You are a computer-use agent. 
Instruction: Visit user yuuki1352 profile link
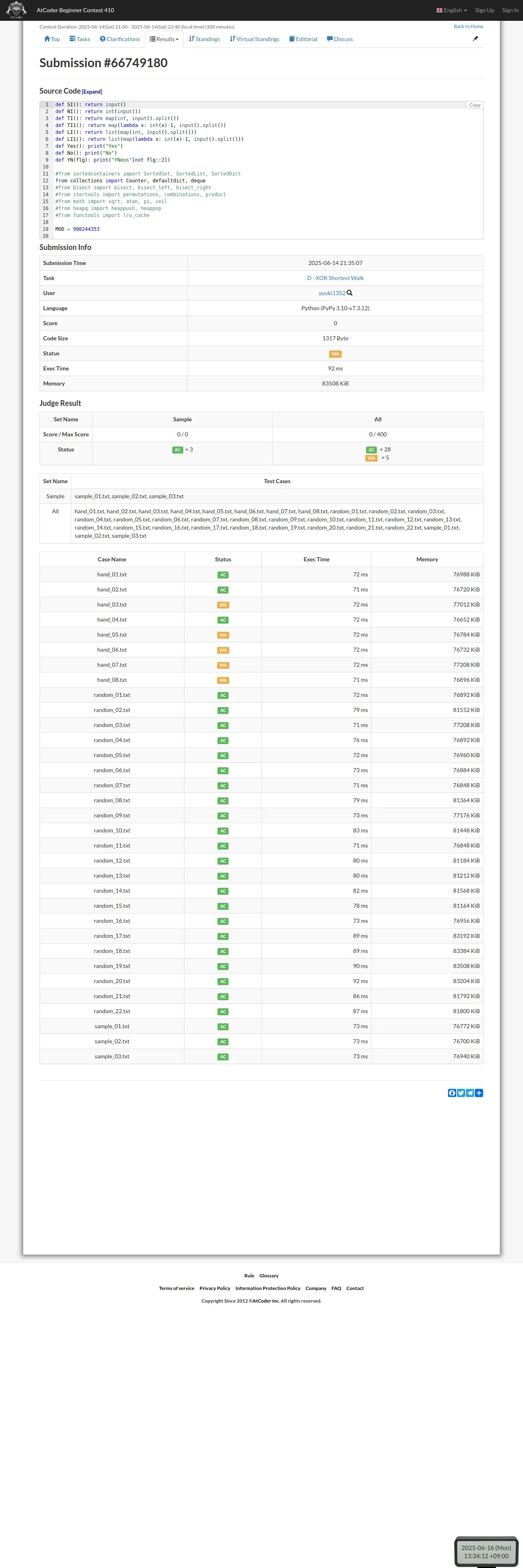click(331, 293)
